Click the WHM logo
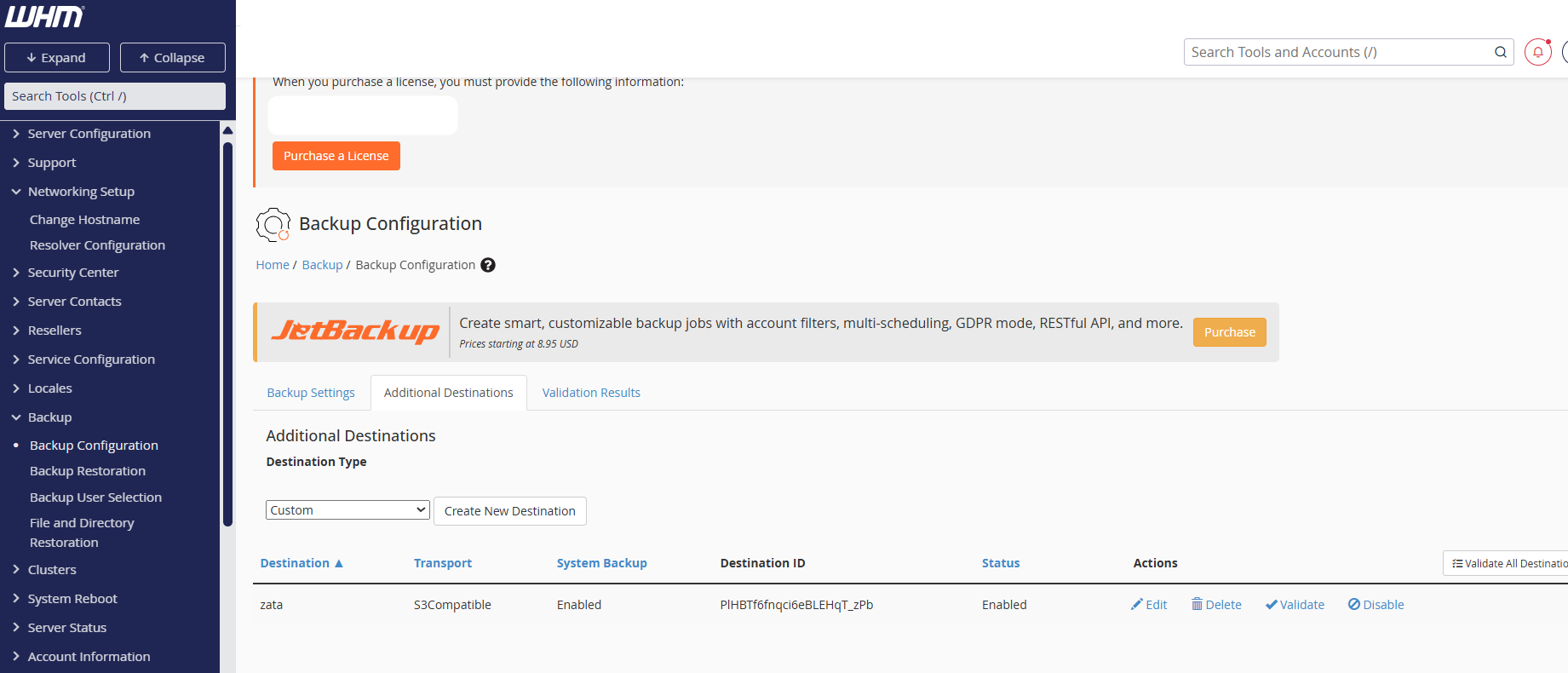Screen dimensions: 1568x673 45,17
